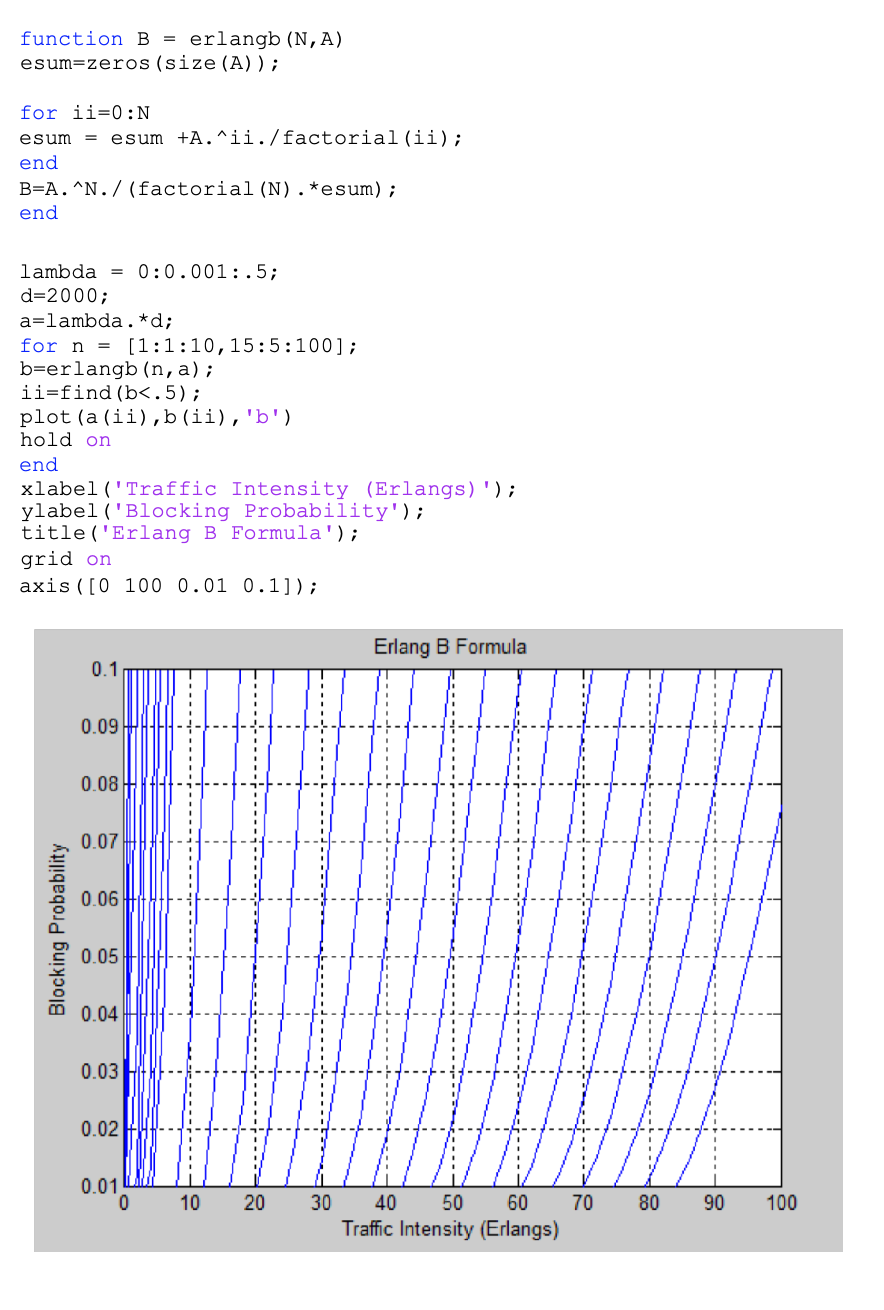Click the line 'esum = esum +A.^ii./factorial(ii);'

tap(241, 138)
